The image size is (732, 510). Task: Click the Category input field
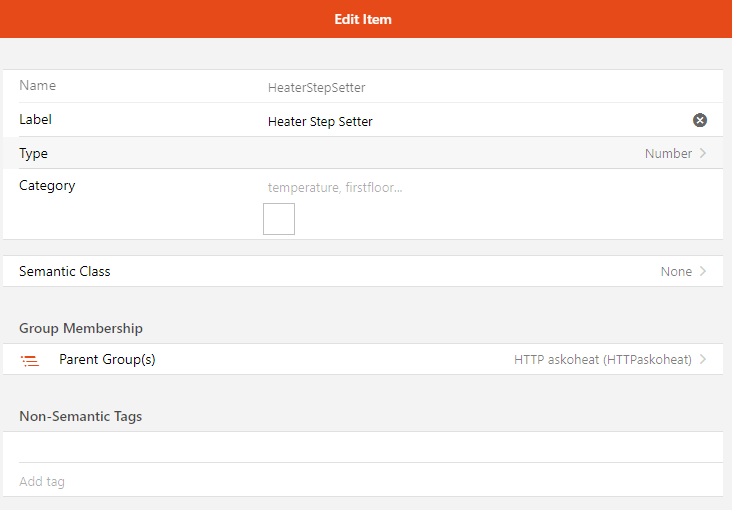tap(486, 187)
